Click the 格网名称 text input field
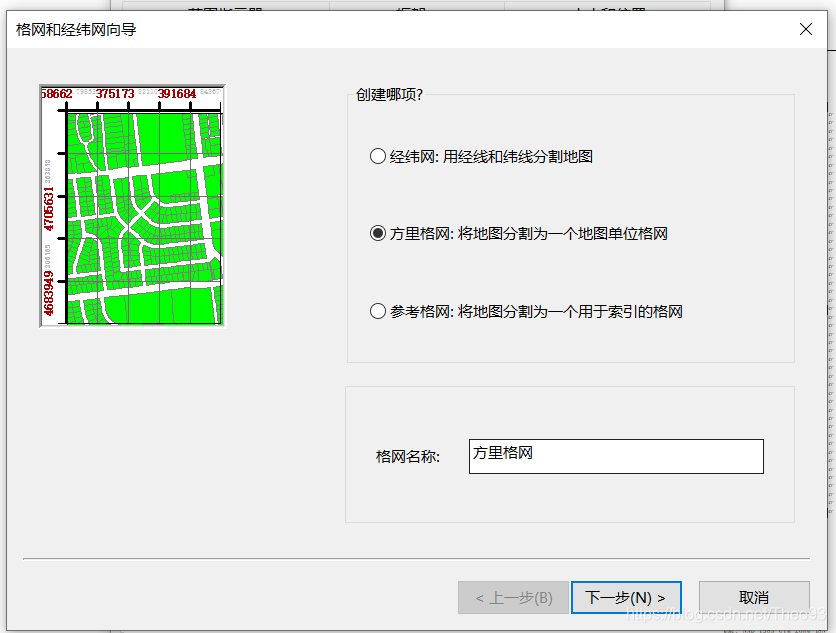Screen dimensions: 836x633 coord(616,456)
